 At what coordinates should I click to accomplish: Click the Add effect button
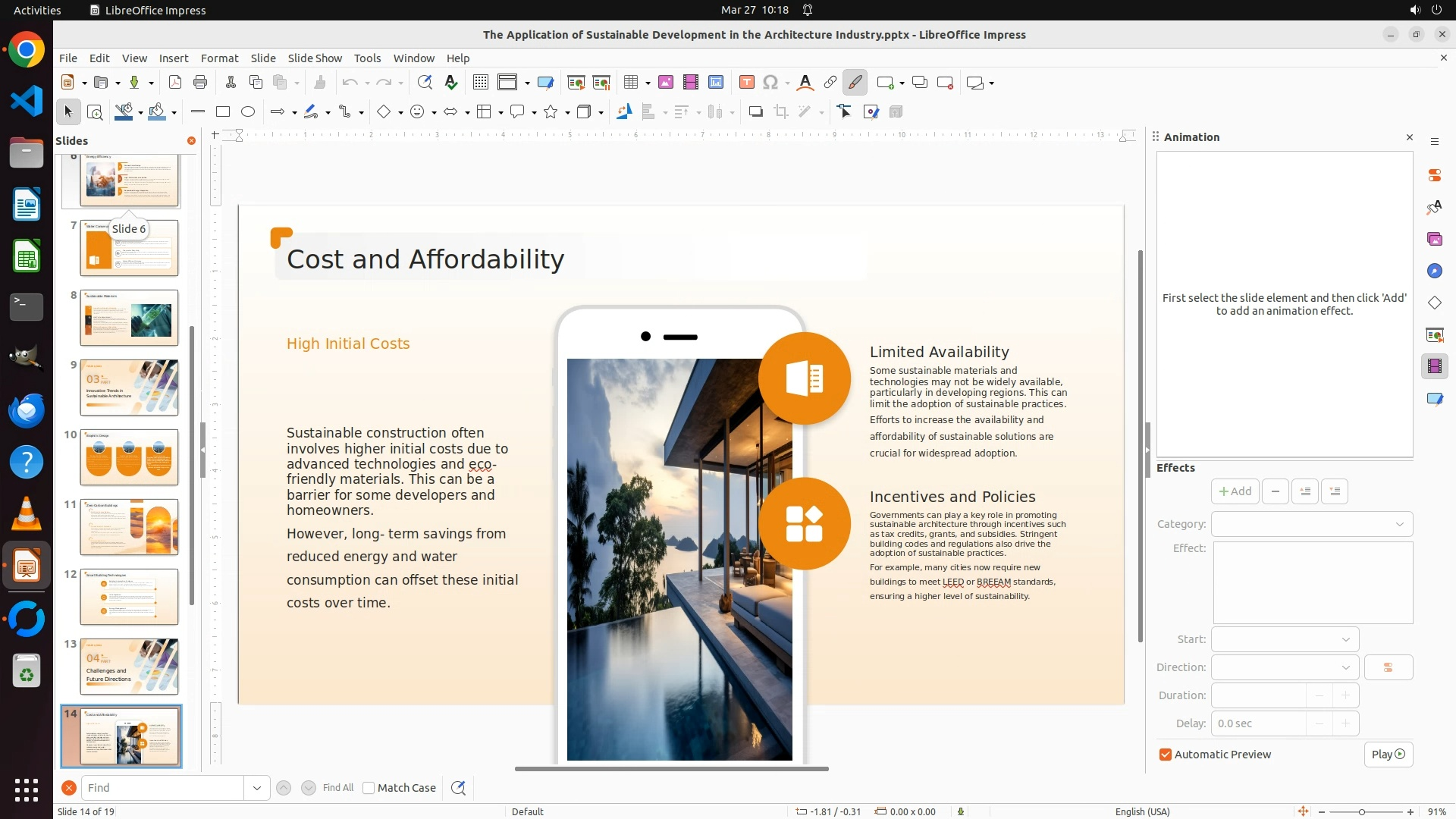click(x=1235, y=491)
